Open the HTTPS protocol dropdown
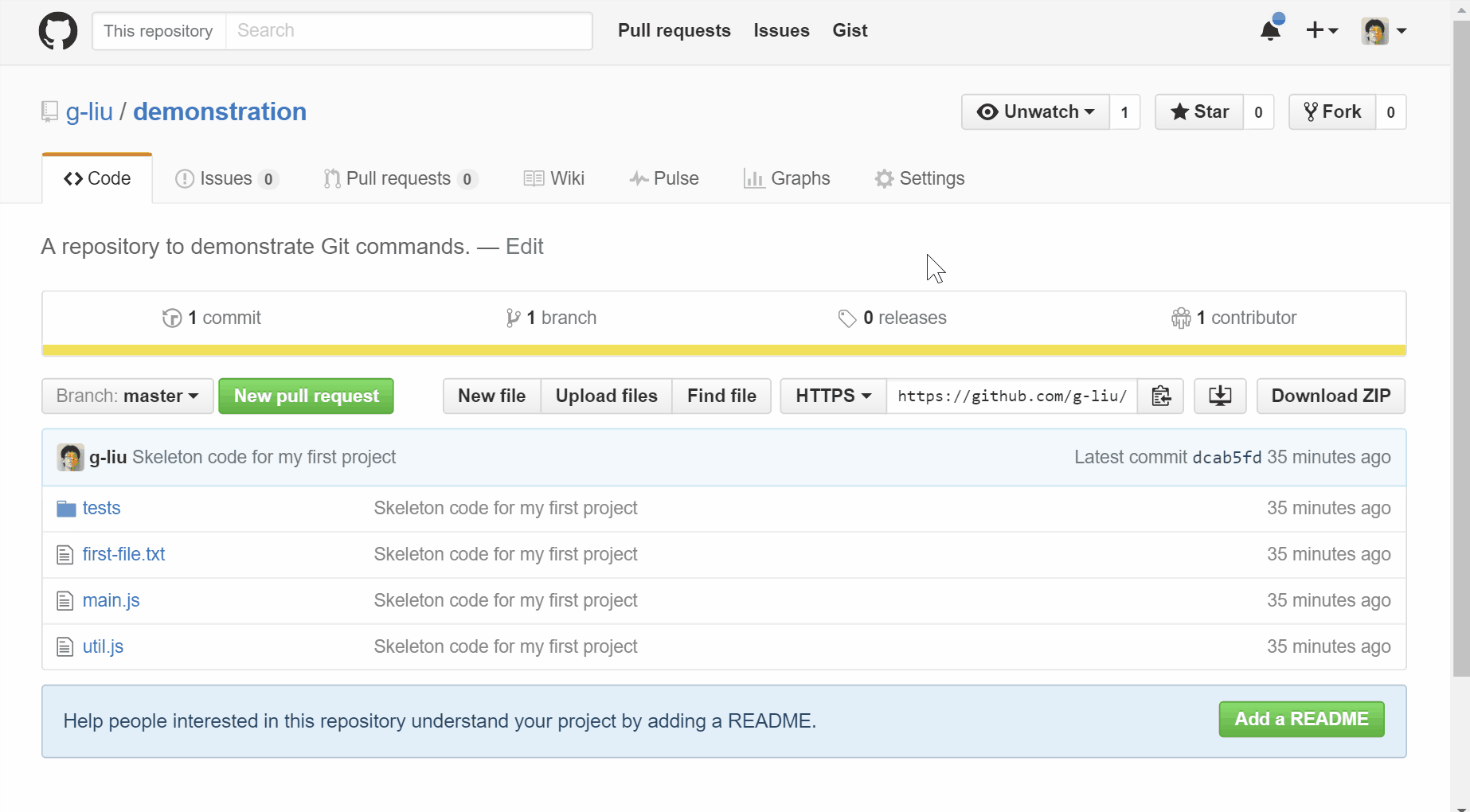The image size is (1470, 812). (834, 396)
